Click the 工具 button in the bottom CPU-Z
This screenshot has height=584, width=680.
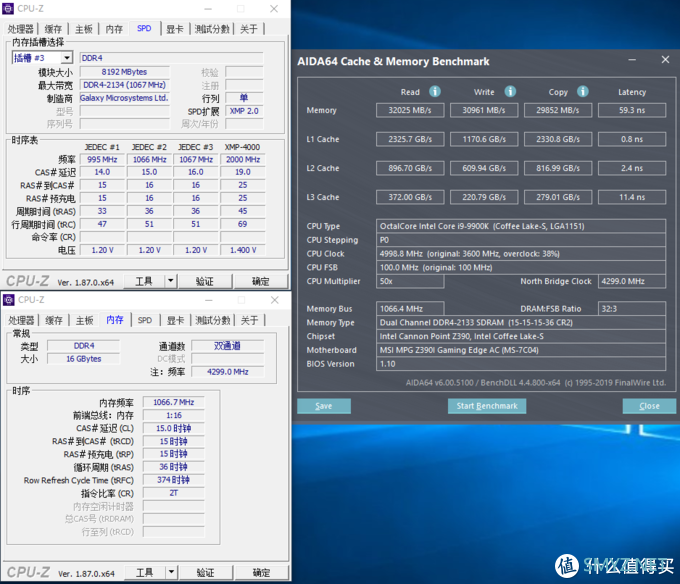coord(145,572)
